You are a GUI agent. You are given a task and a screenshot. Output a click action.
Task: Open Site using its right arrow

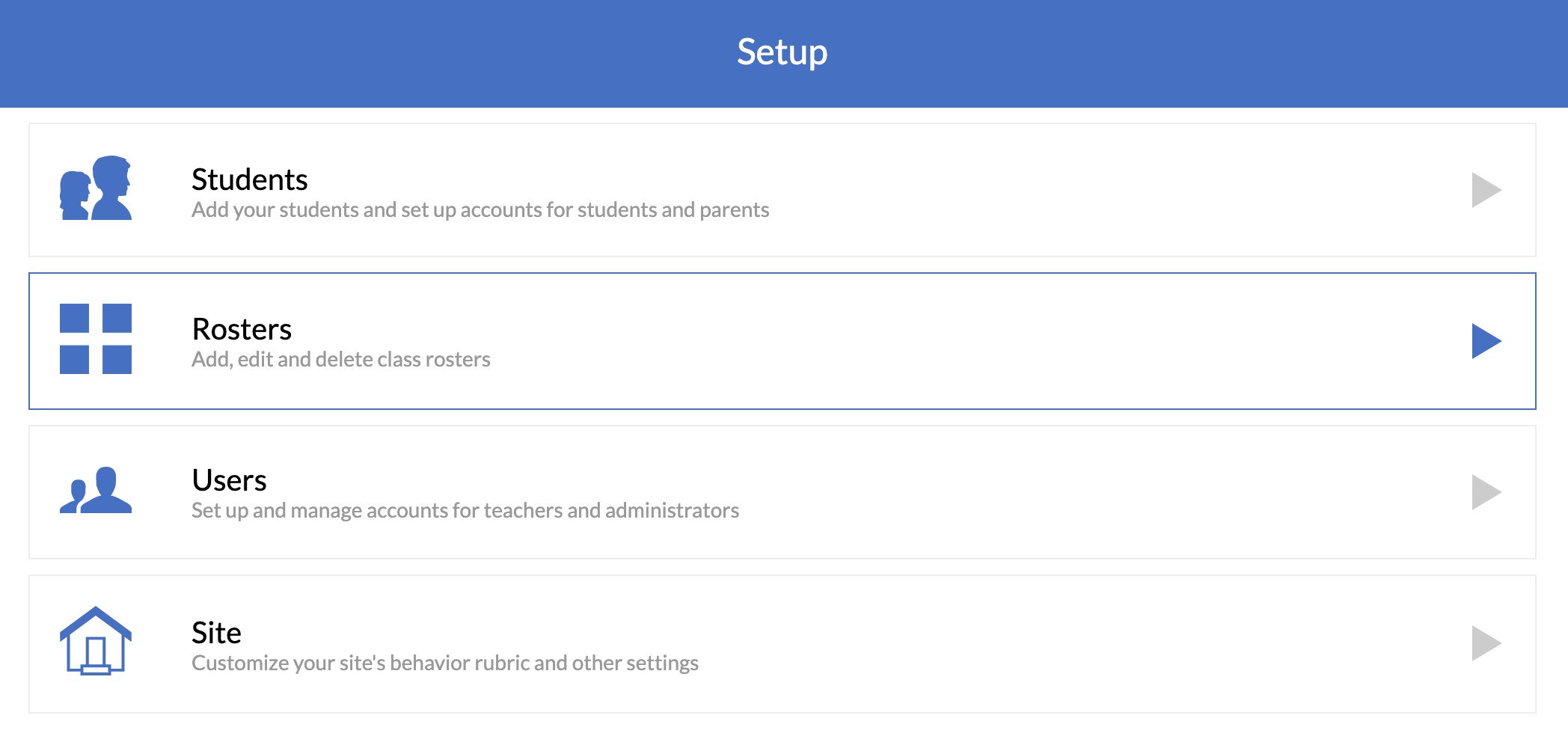(x=1486, y=643)
